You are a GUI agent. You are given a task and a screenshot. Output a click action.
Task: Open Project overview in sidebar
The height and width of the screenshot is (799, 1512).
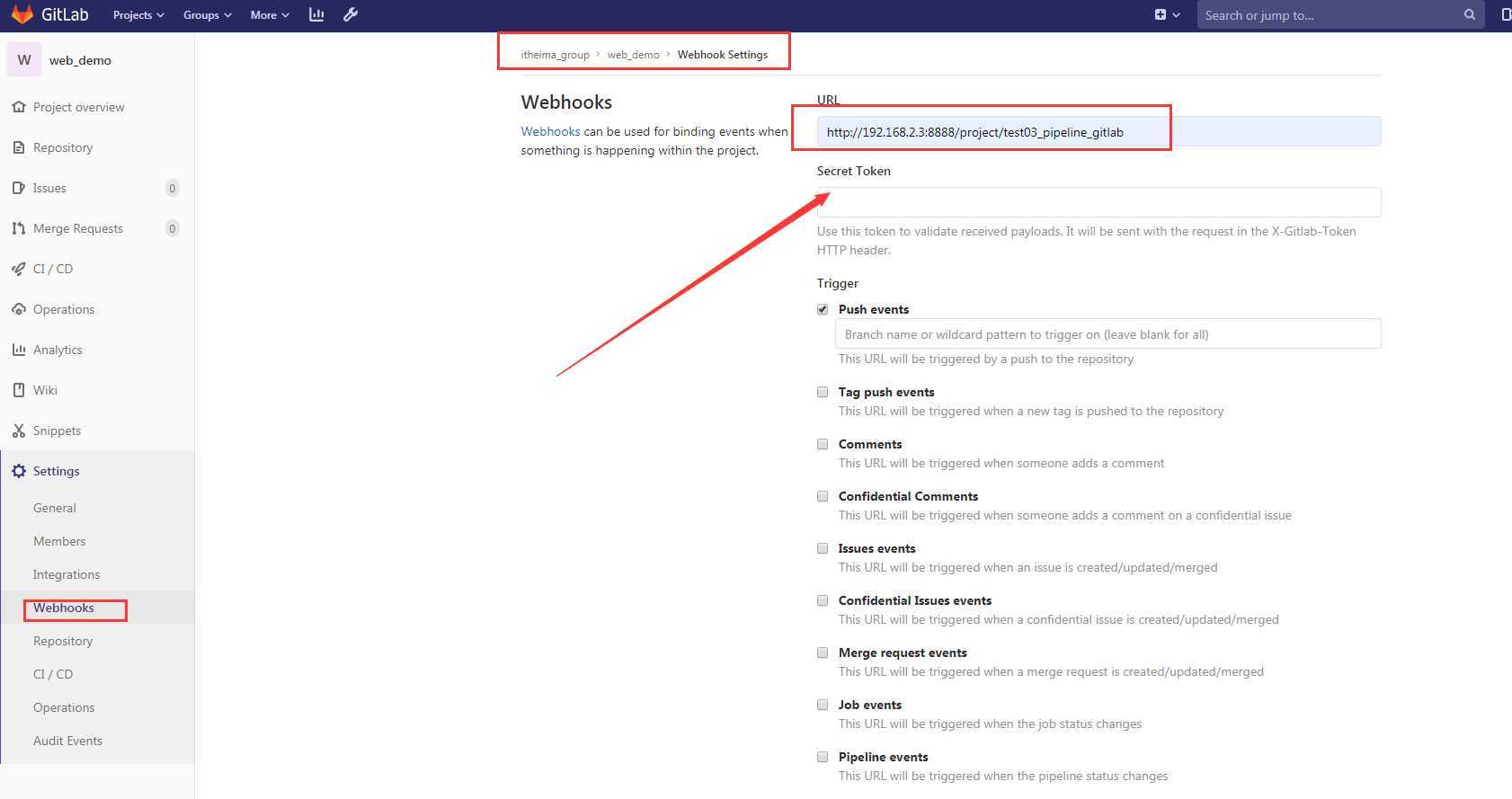tap(79, 107)
